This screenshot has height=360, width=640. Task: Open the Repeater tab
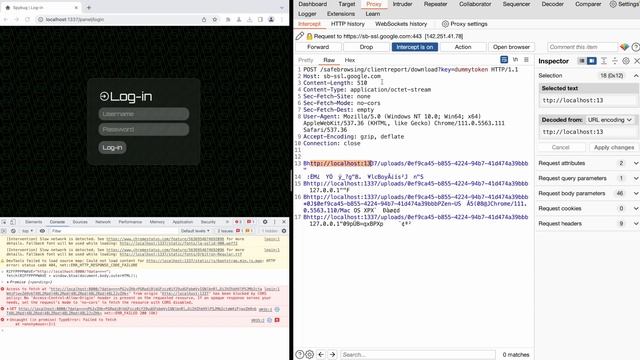[x=435, y=4]
